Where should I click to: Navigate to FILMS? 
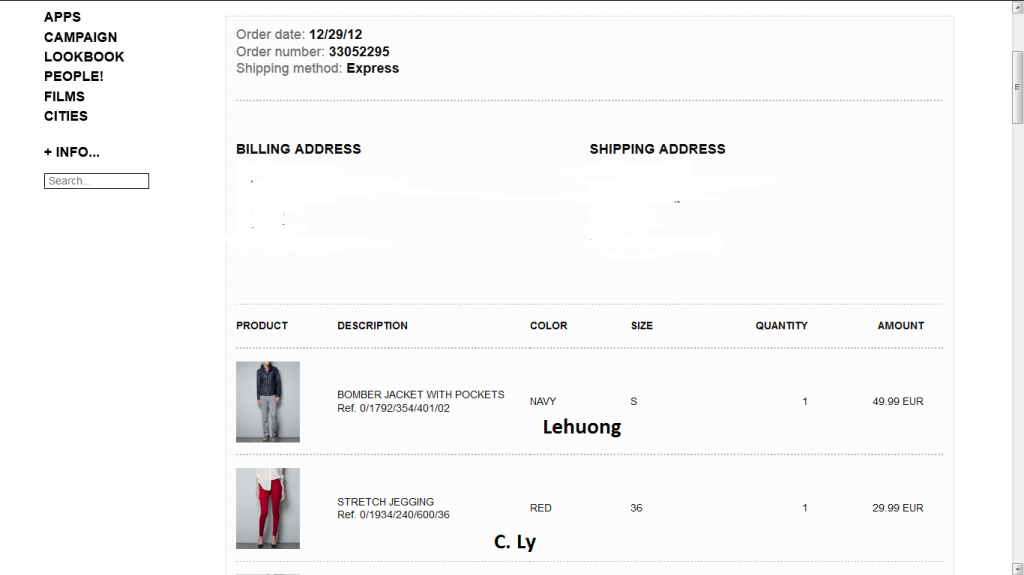[x=64, y=96]
